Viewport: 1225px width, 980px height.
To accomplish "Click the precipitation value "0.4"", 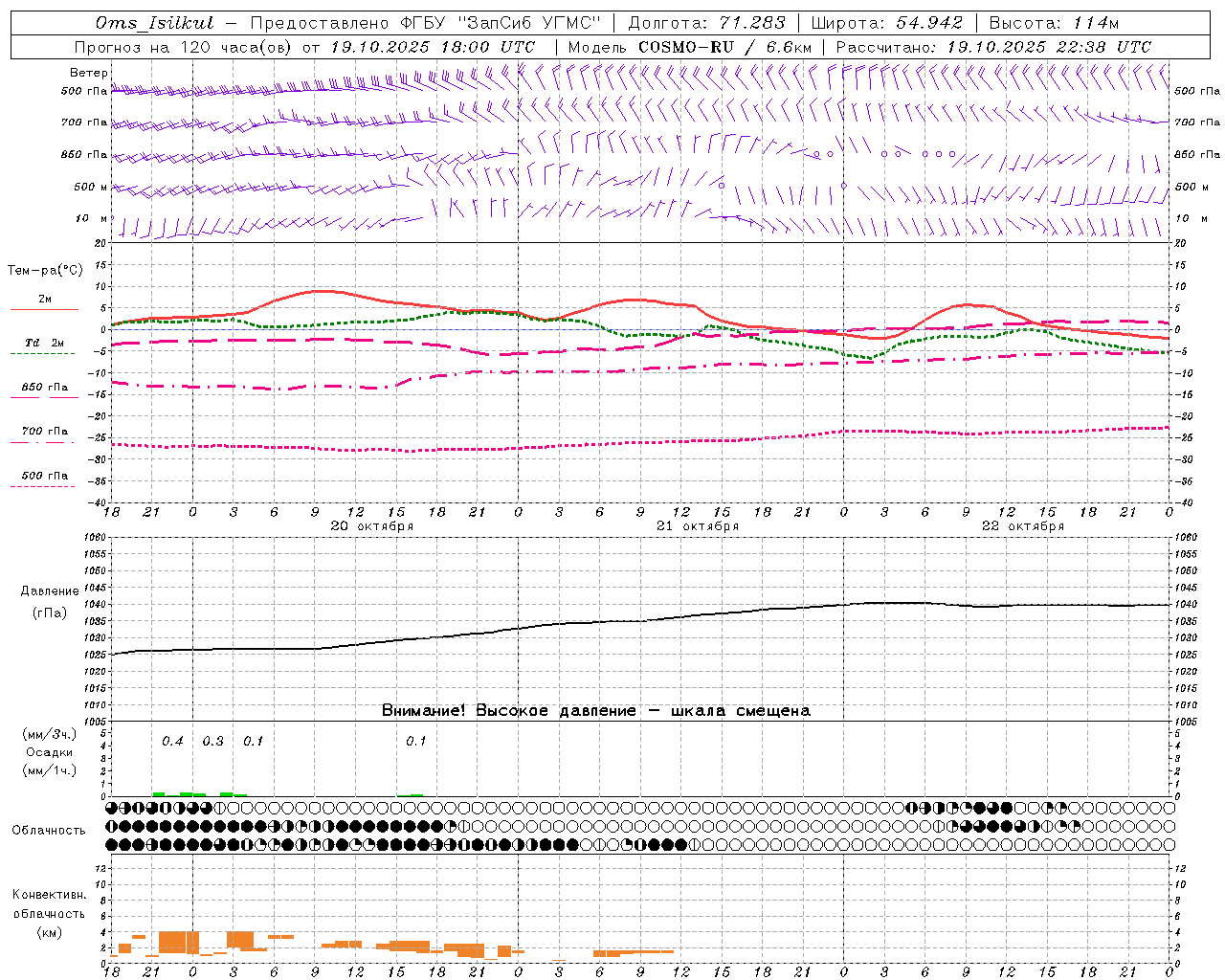I will [x=172, y=742].
